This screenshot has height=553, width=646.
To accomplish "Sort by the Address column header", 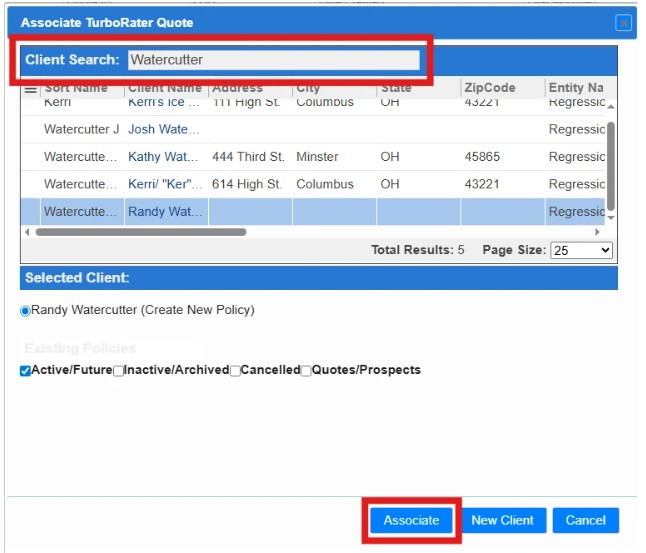I will click(237, 88).
